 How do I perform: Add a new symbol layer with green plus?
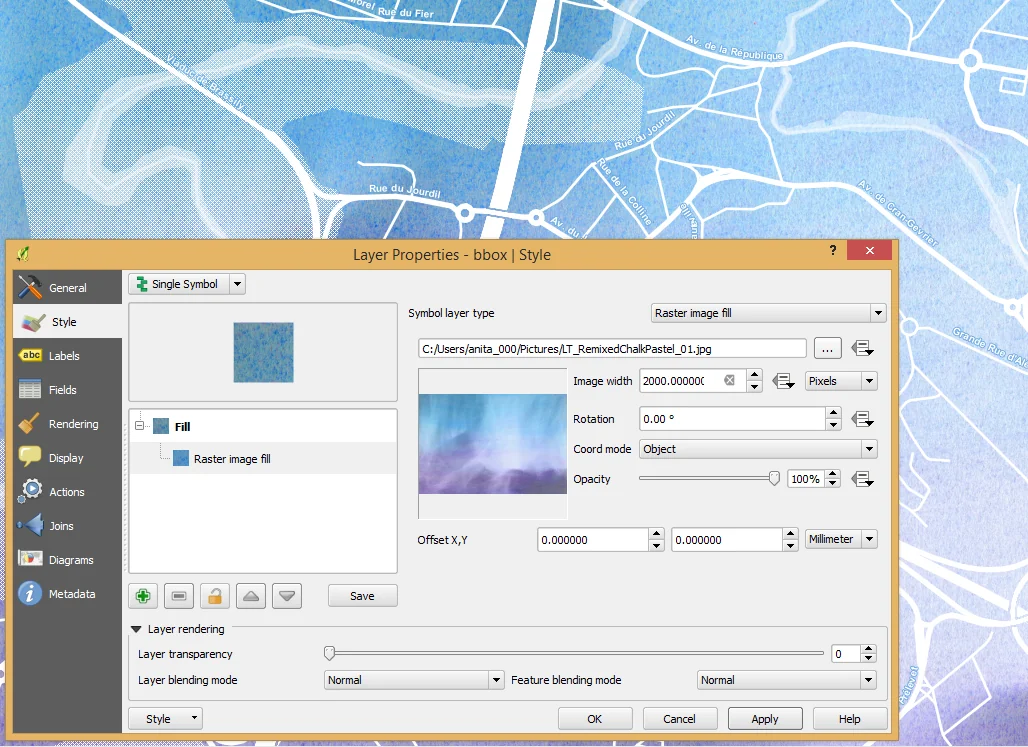click(143, 596)
